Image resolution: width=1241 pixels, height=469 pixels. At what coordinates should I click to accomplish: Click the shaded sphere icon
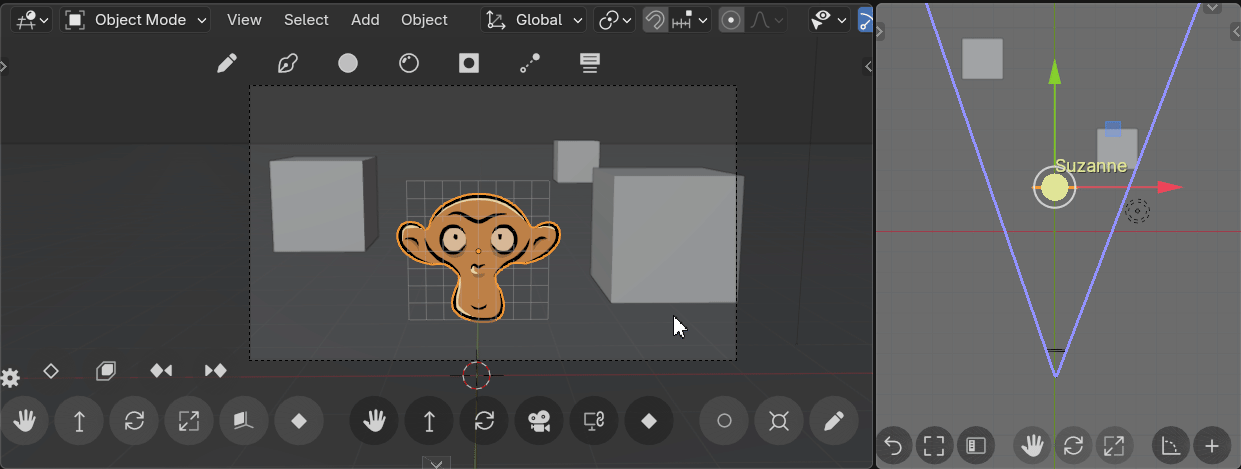pos(408,64)
